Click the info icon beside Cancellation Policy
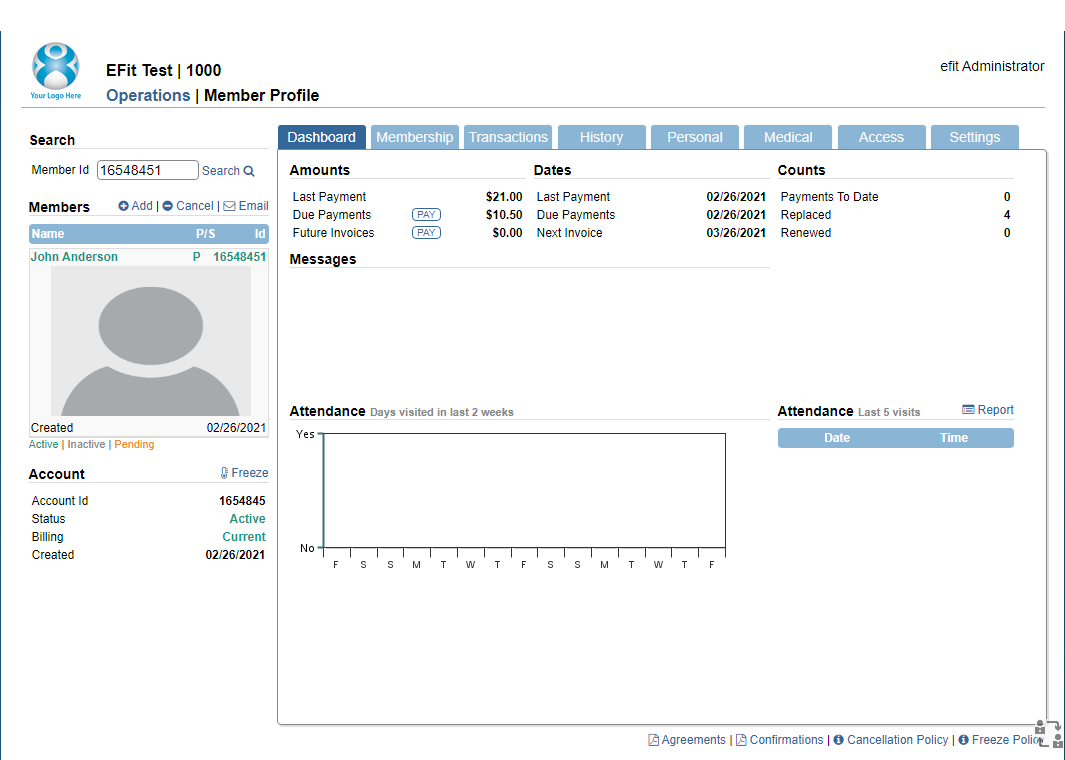1065x760 pixels. point(838,740)
